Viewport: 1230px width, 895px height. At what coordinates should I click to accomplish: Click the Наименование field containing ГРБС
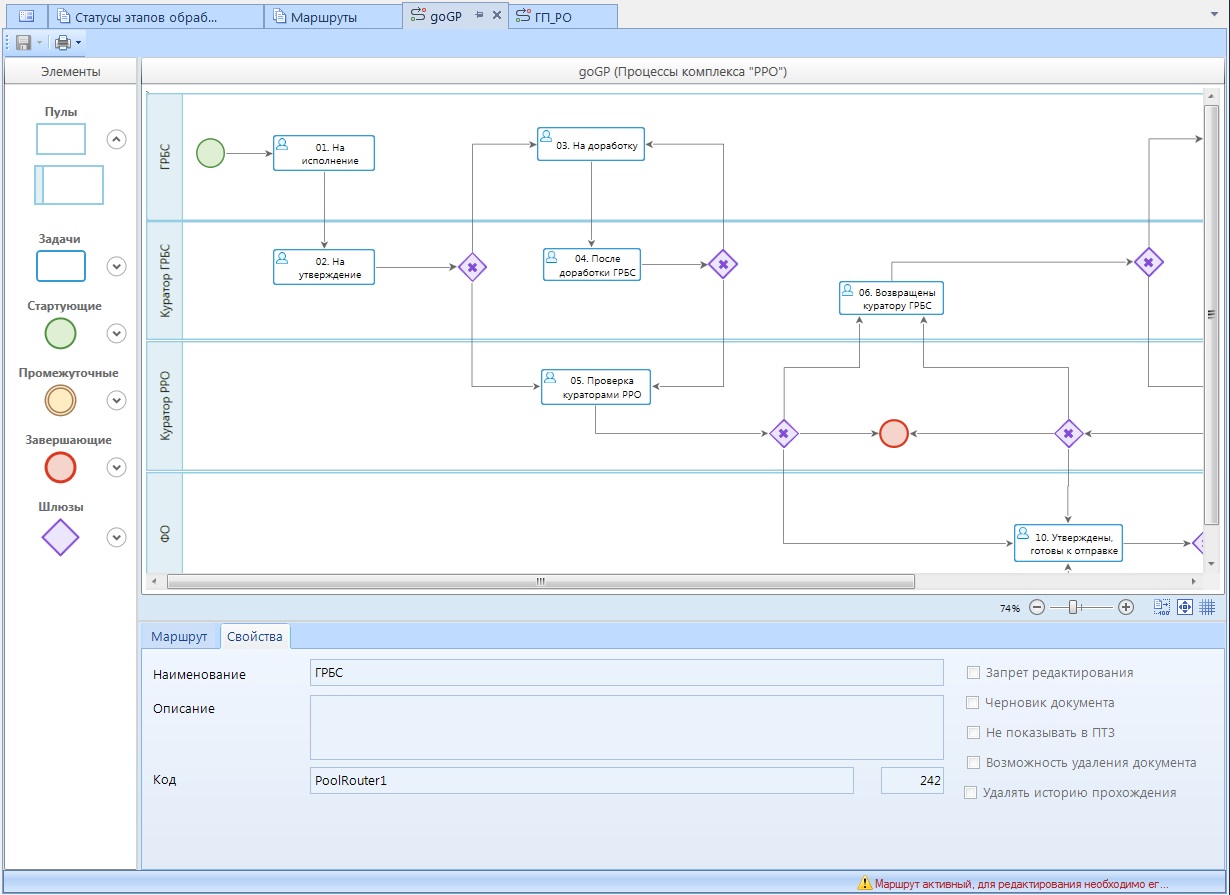(627, 673)
